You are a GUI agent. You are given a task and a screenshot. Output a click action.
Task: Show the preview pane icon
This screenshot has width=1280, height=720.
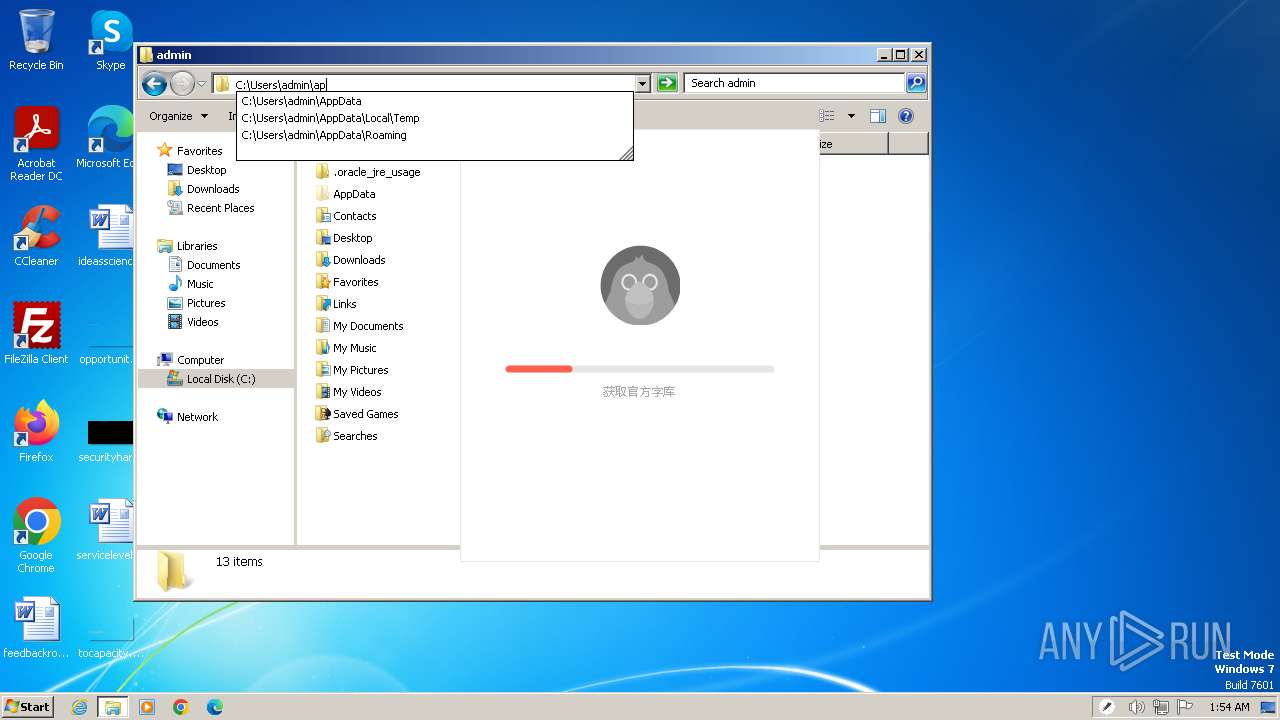877,116
